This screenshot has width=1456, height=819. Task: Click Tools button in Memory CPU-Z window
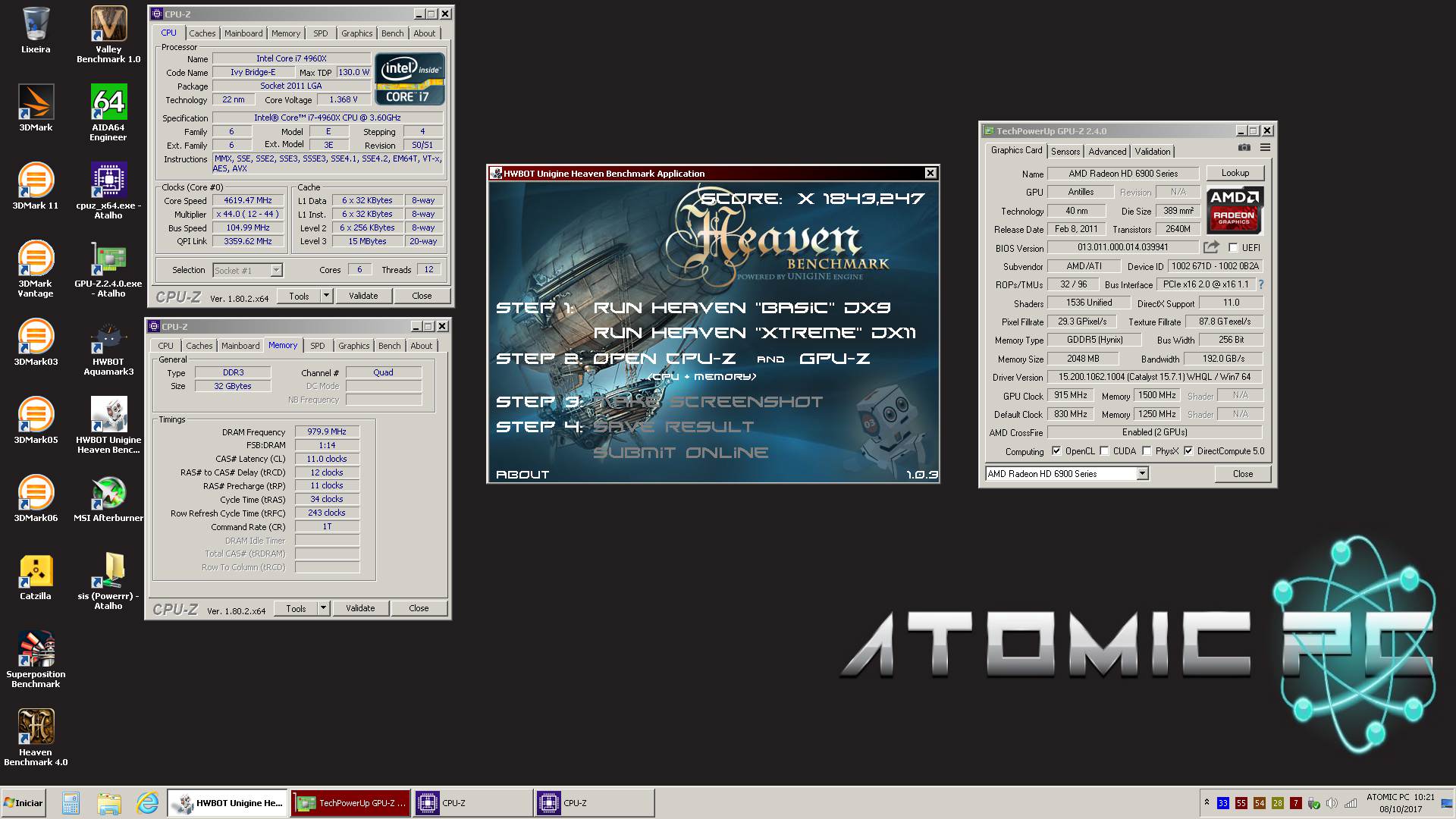click(x=296, y=608)
